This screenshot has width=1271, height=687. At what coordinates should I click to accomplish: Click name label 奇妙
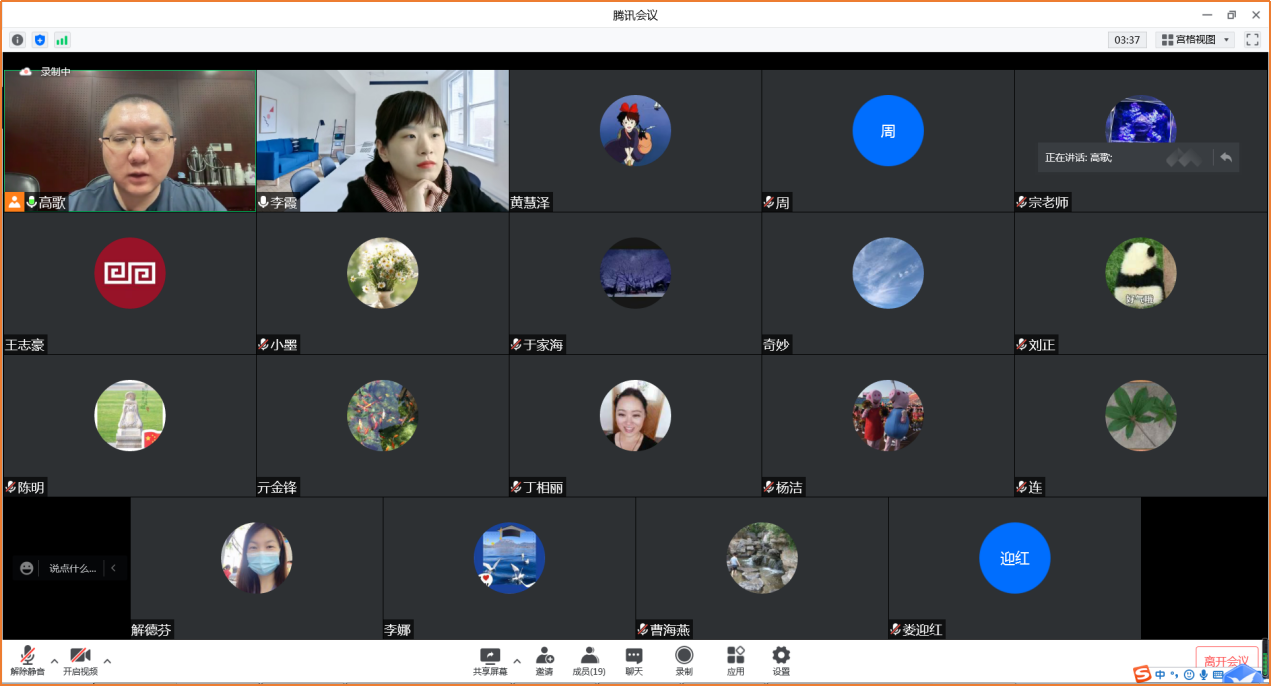pos(776,345)
